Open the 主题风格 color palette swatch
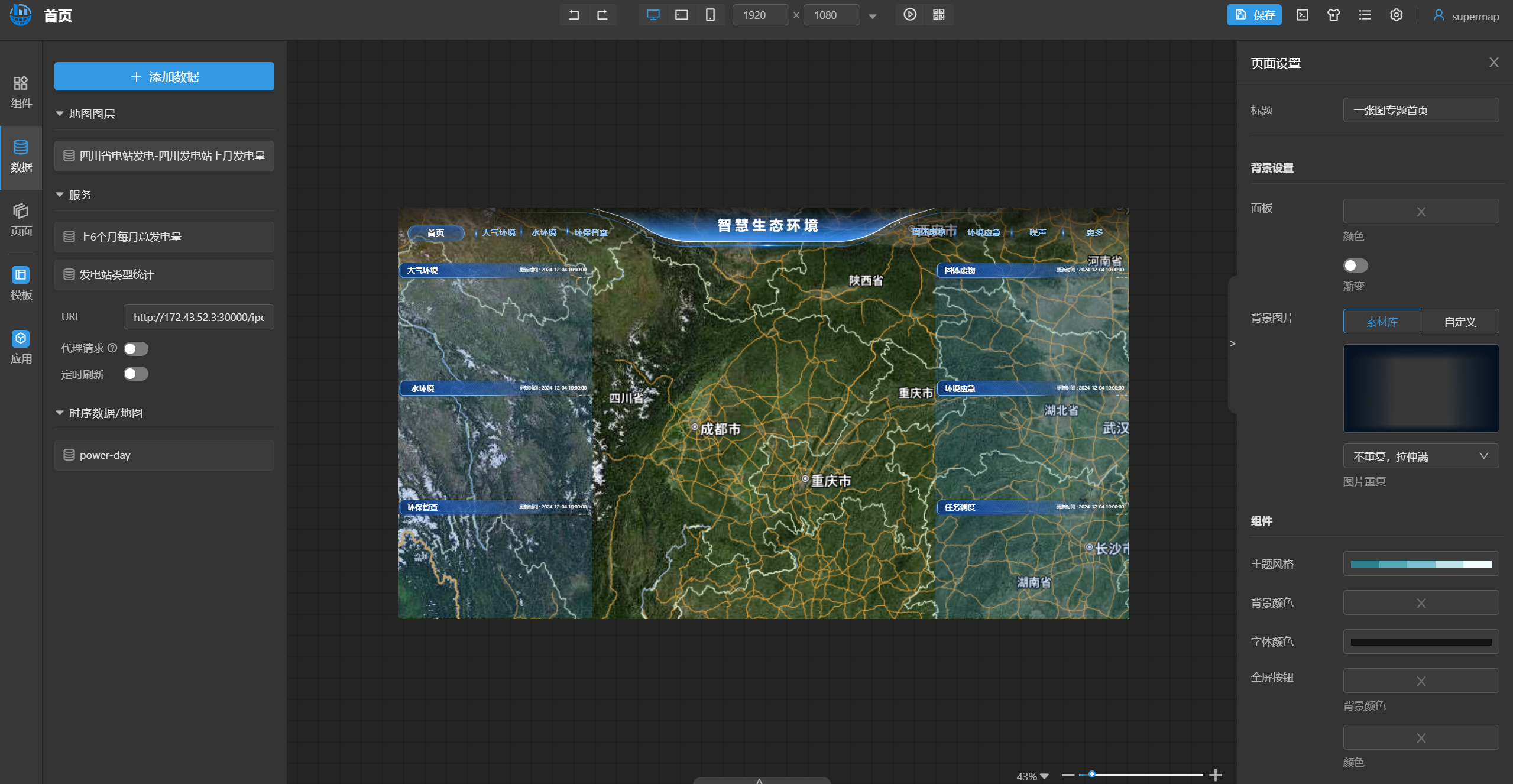 [1420, 563]
